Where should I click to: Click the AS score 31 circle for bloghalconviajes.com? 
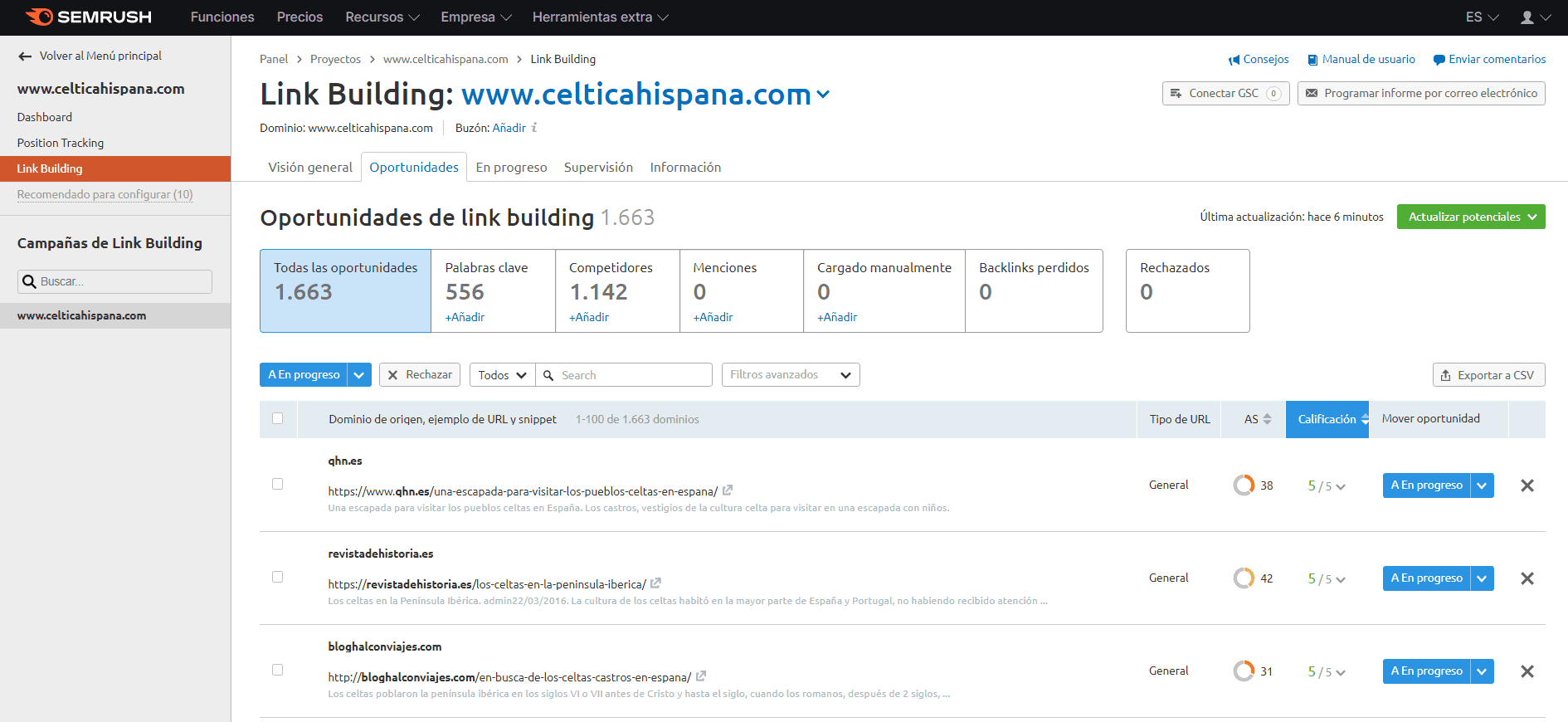tap(1244, 671)
